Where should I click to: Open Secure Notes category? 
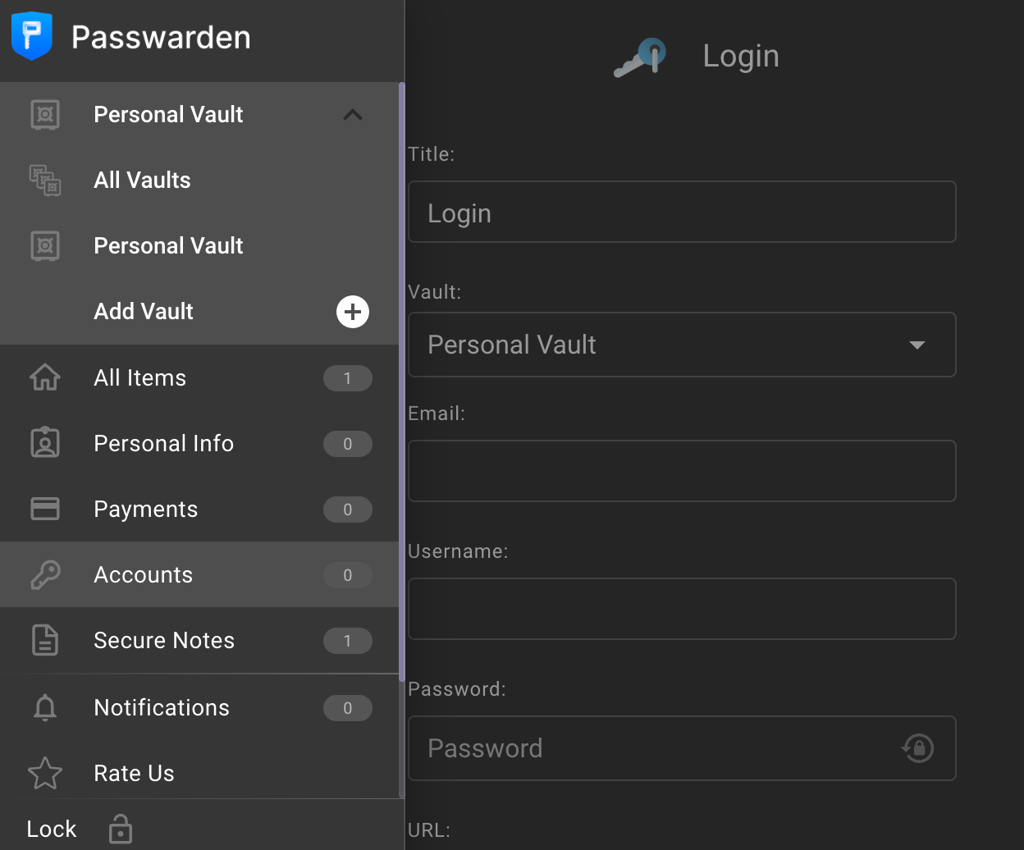point(199,640)
